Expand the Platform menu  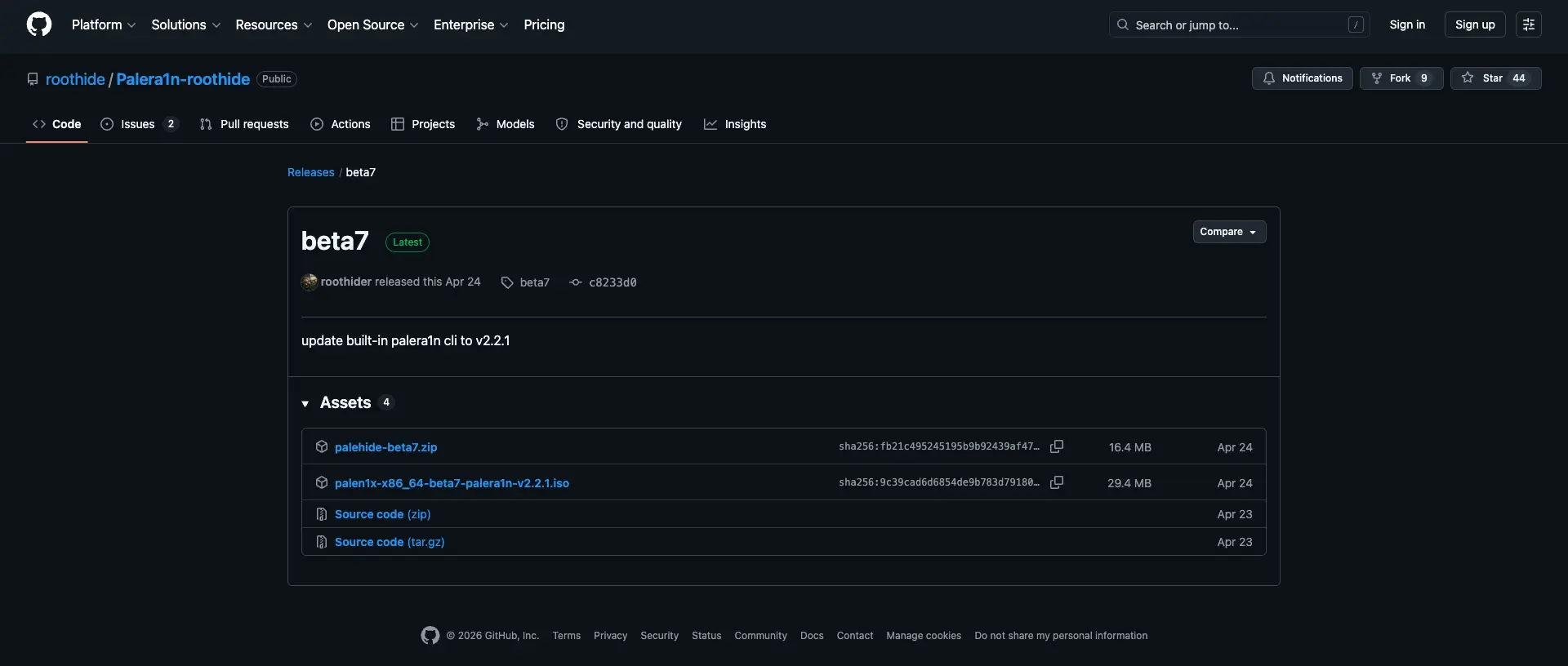(104, 24)
